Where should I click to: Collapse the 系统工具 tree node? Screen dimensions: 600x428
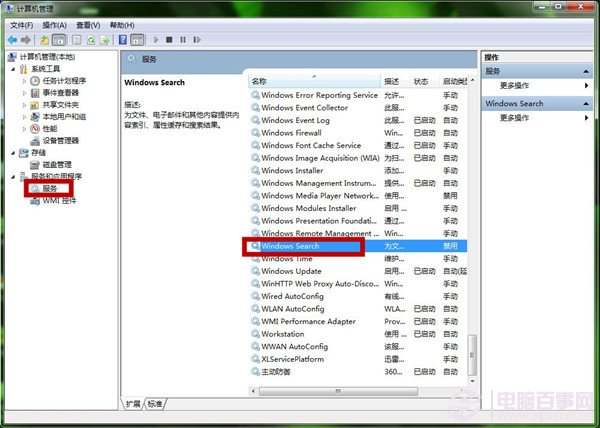tap(13, 69)
